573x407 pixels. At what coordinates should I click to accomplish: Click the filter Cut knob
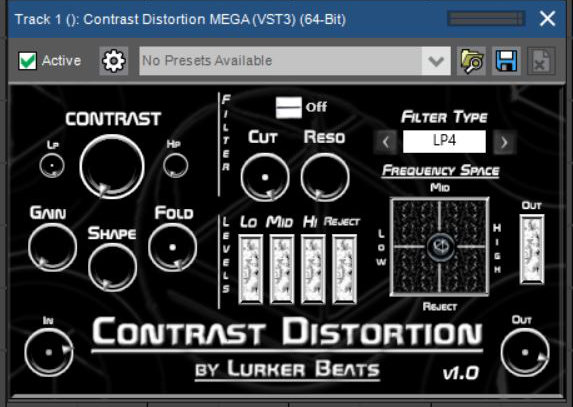click(x=265, y=177)
